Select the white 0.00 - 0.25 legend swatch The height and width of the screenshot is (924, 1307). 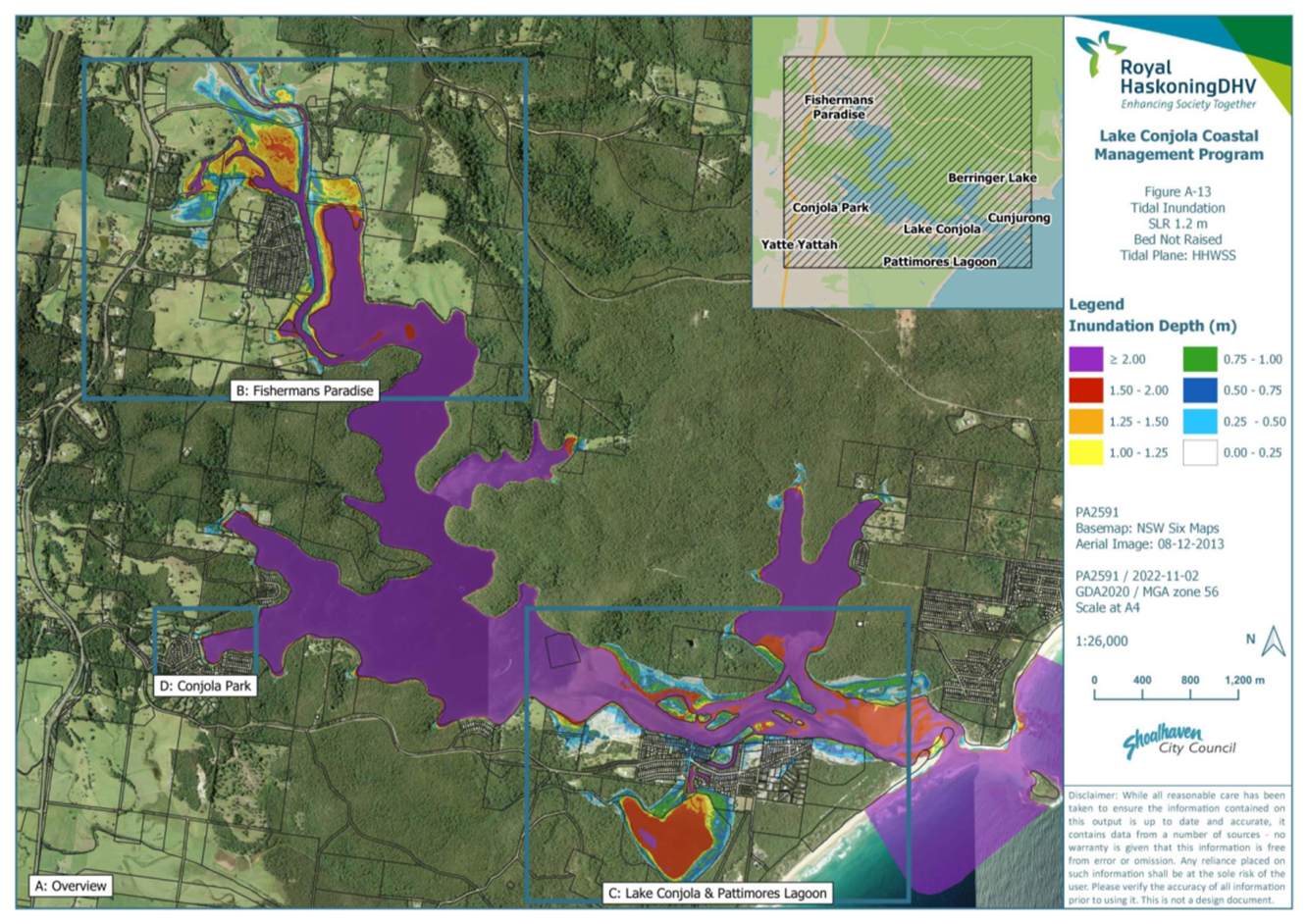[x=1200, y=452]
